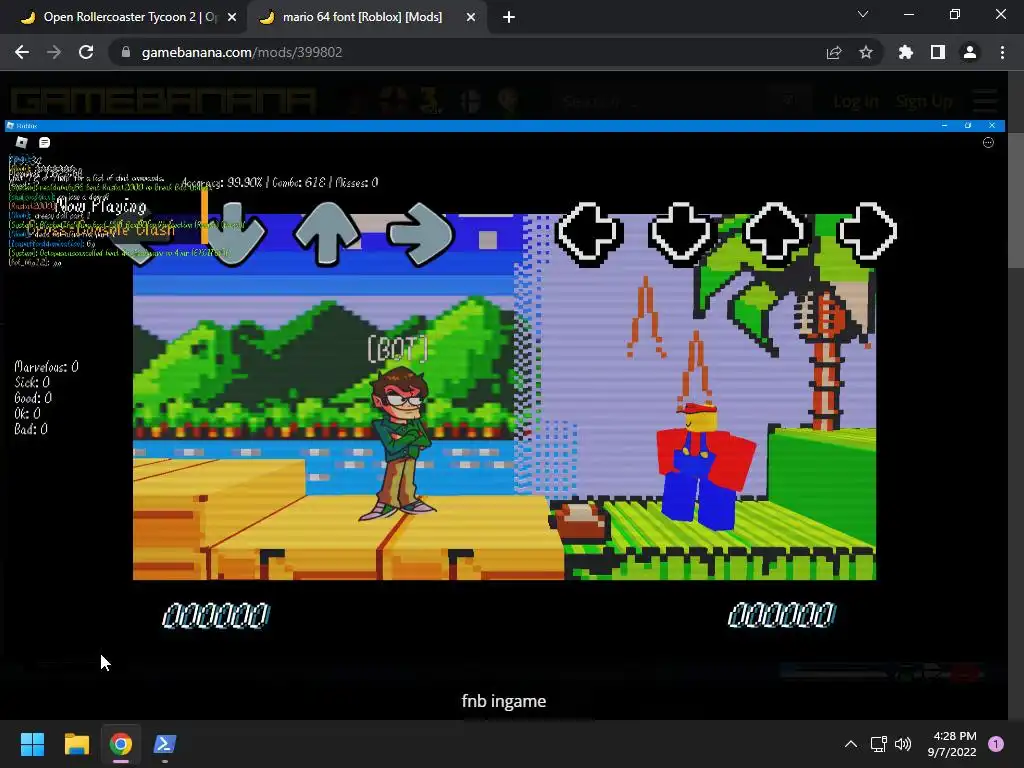Open the Windows Start menu

[32, 744]
